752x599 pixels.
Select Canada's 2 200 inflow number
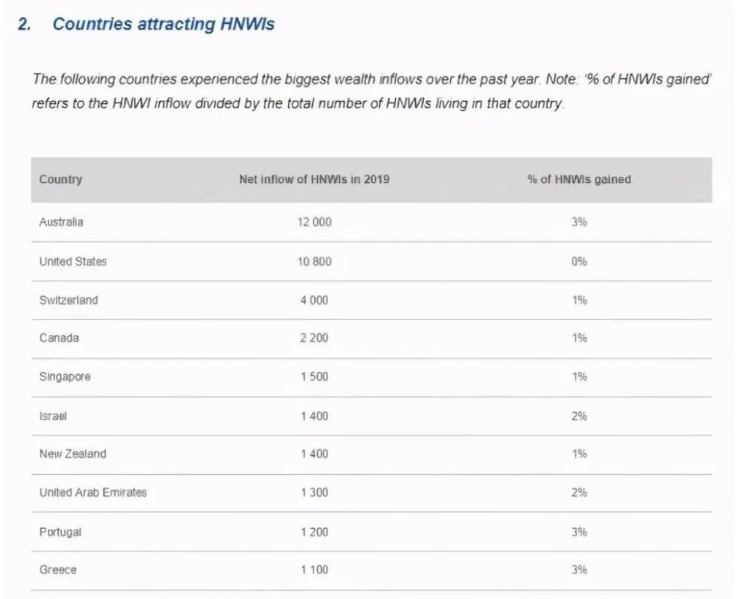314,338
